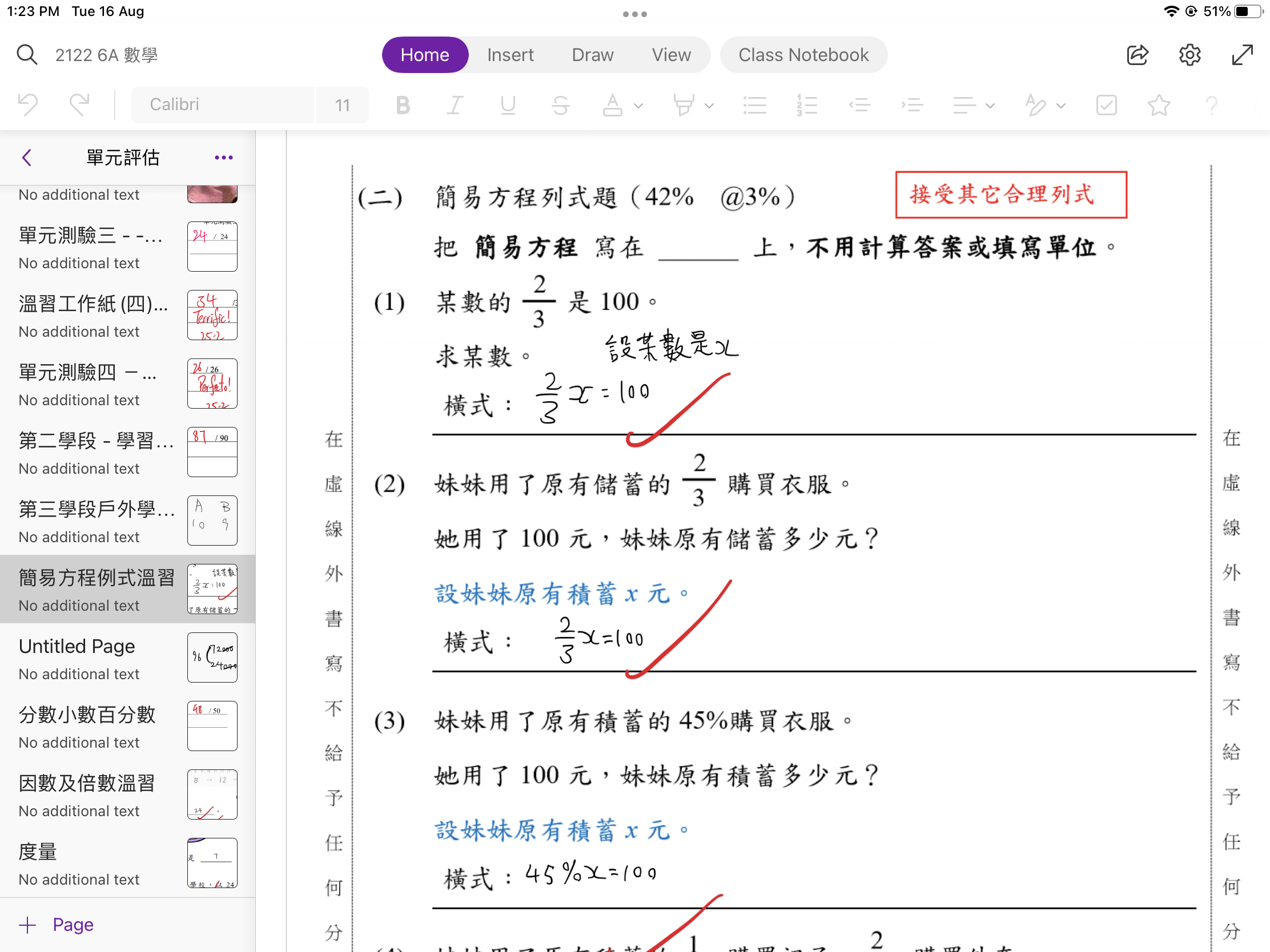Open the 單元測驗三 page
The height and width of the screenshot is (952, 1270).
click(x=127, y=247)
